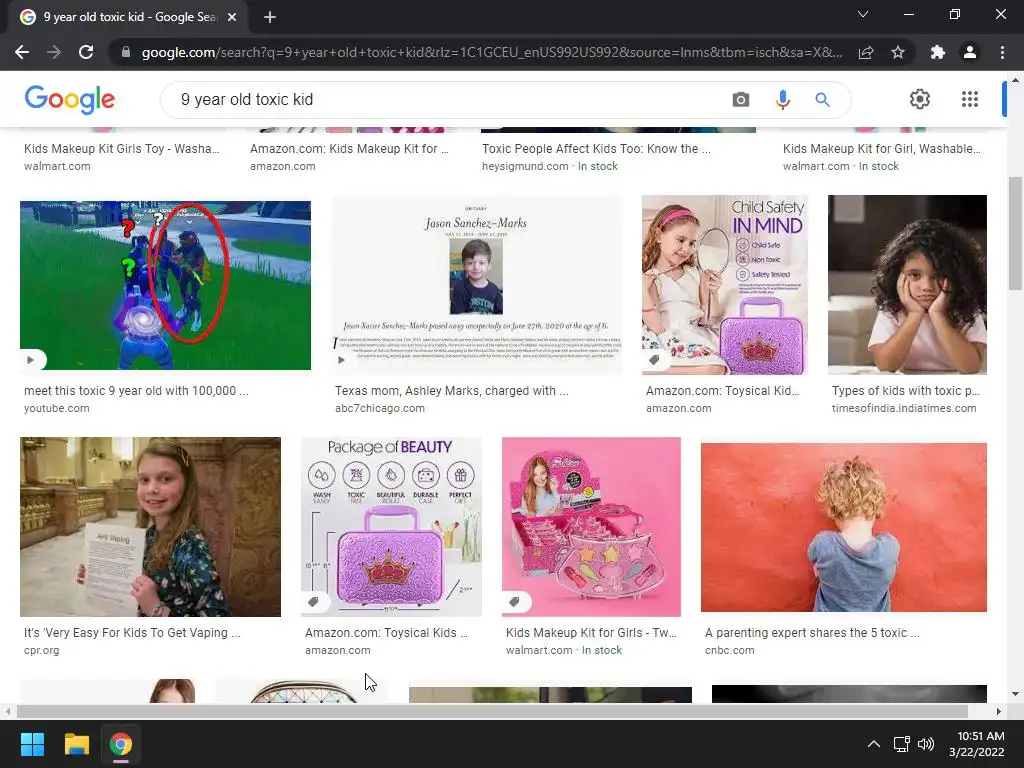Open 'Kids Makeup Kit for Girl, Washable' link
This screenshot has height=768, width=1024.
click(882, 149)
